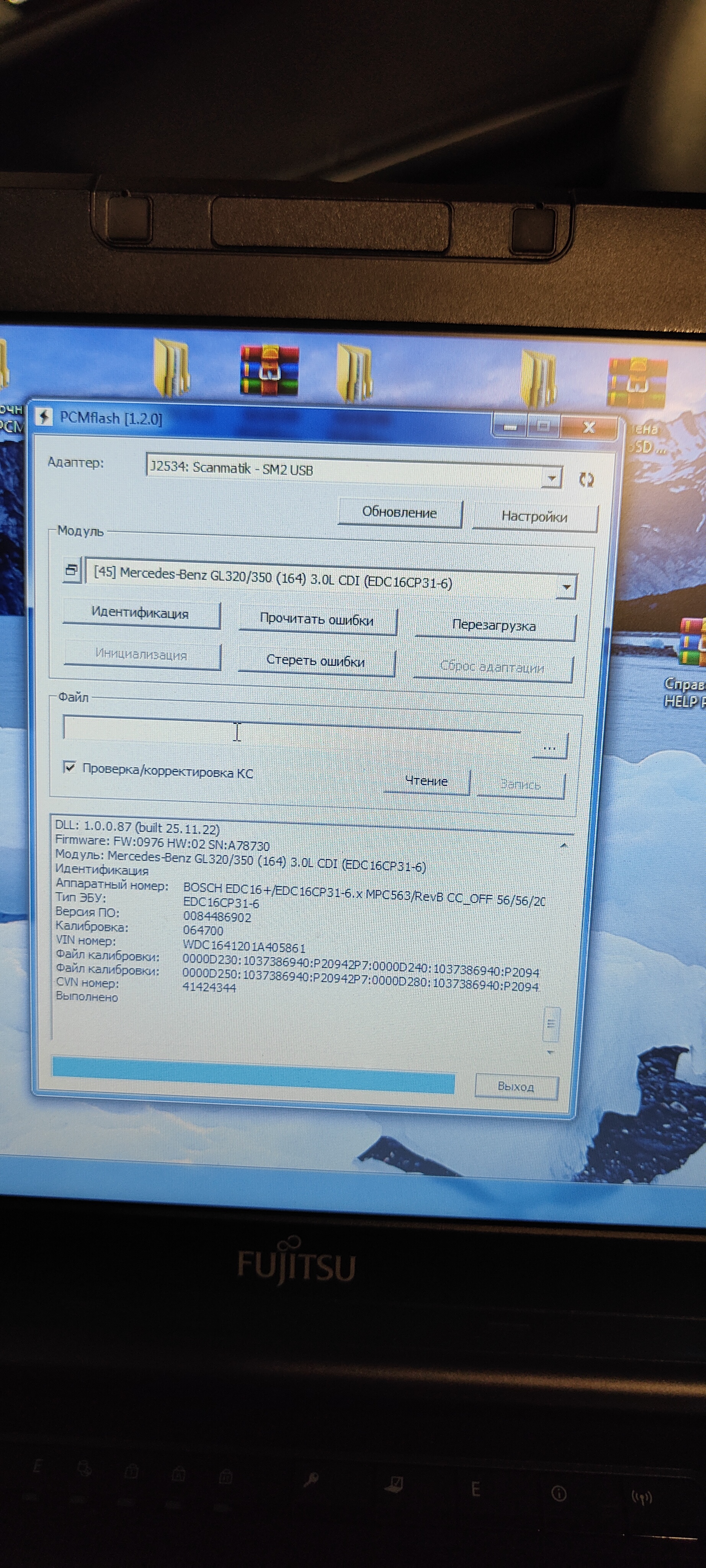This screenshot has width=706, height=1568.
Task: Click the refresh adapter list icon
Action: point(585,480)
